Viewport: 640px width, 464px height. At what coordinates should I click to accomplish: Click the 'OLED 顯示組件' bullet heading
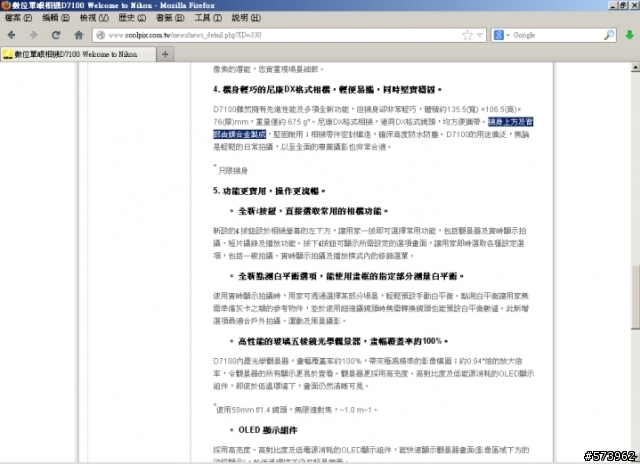268,430
